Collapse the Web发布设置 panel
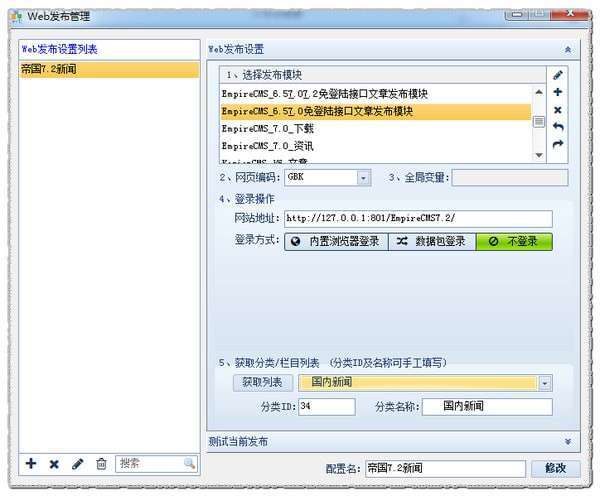The image size is (600, 496). 568,49
